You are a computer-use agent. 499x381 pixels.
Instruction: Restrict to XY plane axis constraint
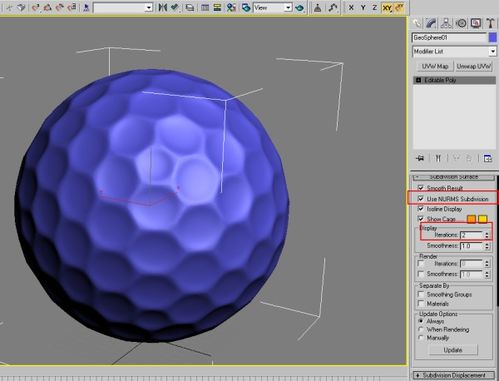pyautogui.click(x=387, y=8)
